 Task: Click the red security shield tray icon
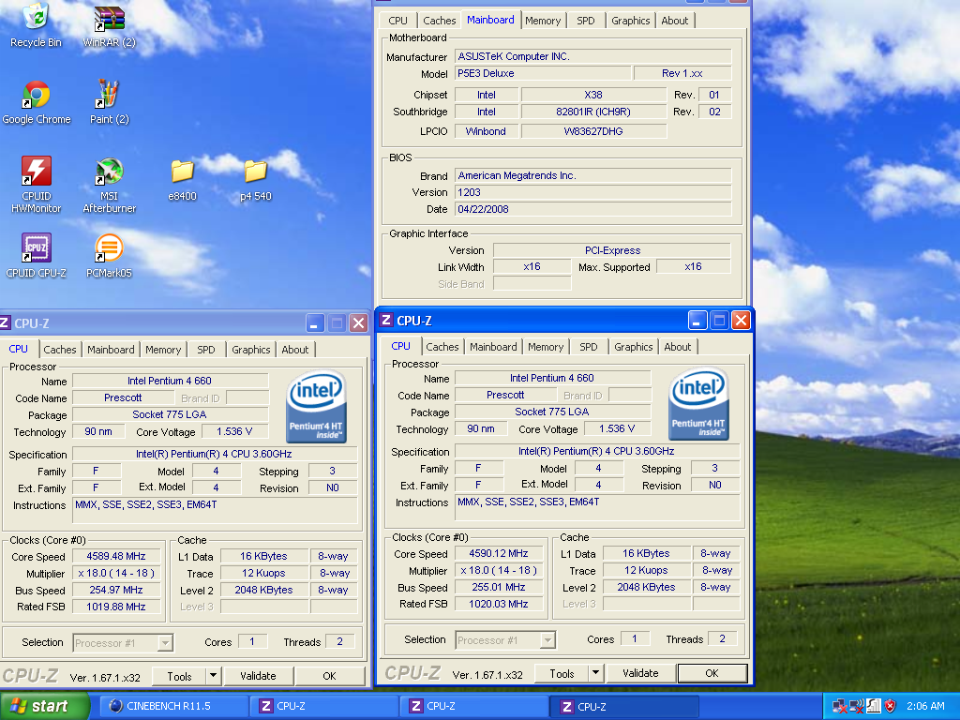(x=890, y=706)
